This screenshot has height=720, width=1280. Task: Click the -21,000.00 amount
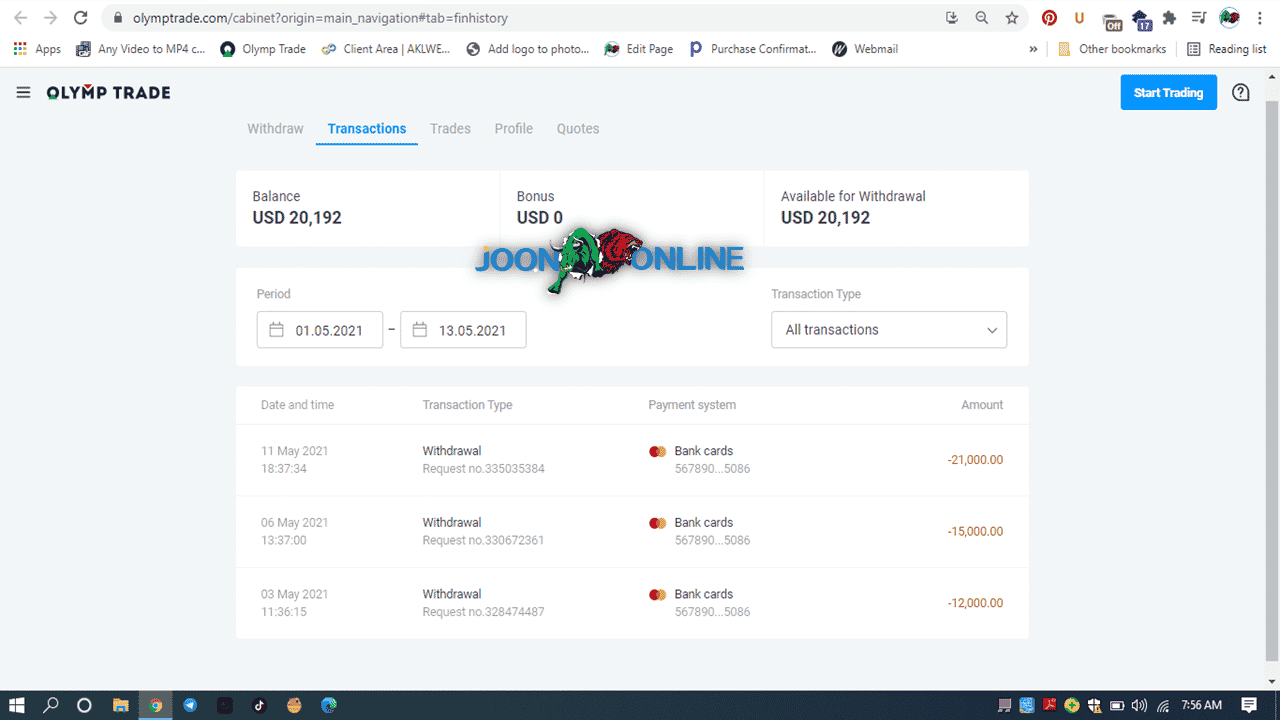(975, 460)
